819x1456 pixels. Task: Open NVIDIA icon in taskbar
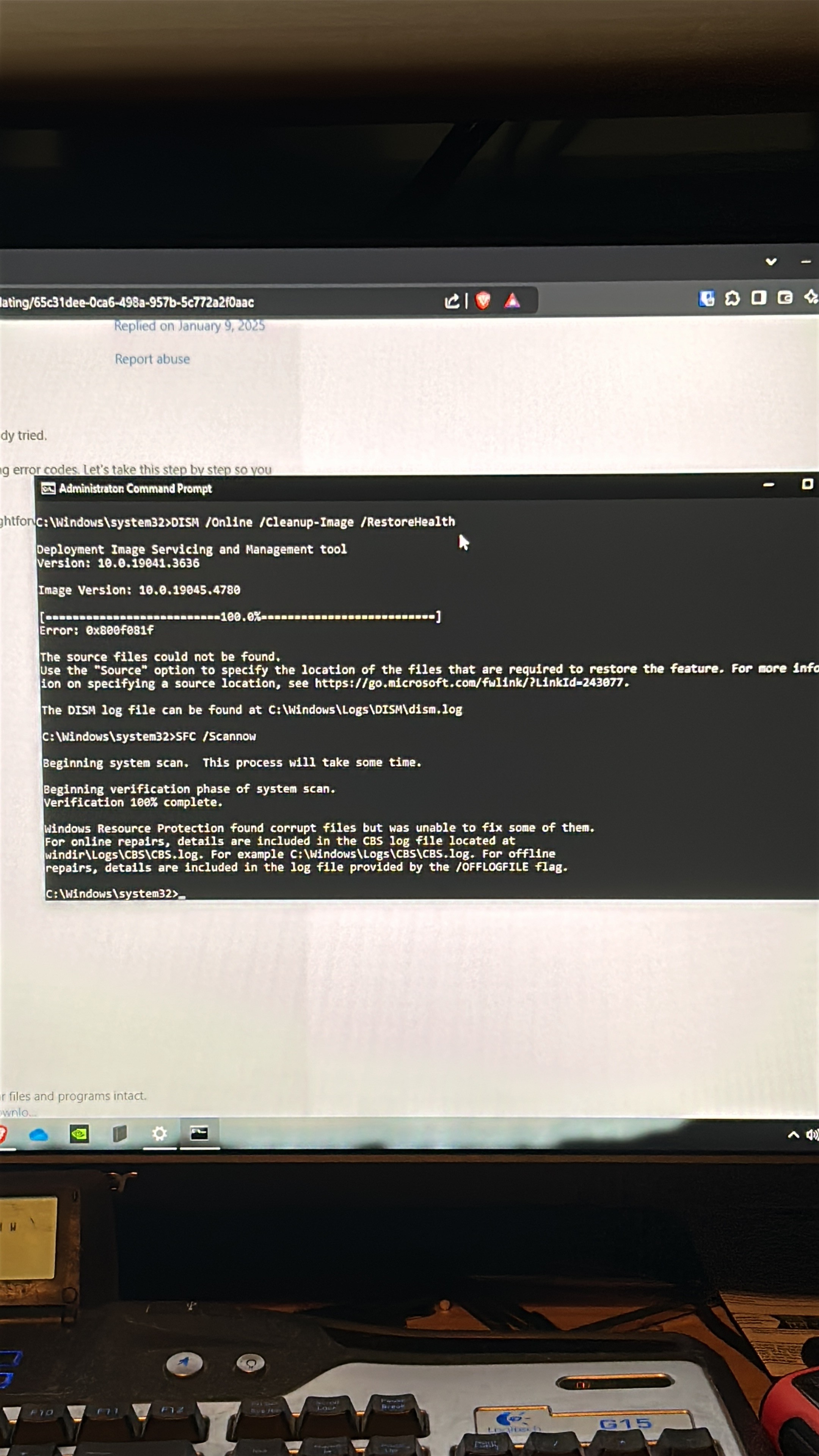click(x=79, y=1134)
